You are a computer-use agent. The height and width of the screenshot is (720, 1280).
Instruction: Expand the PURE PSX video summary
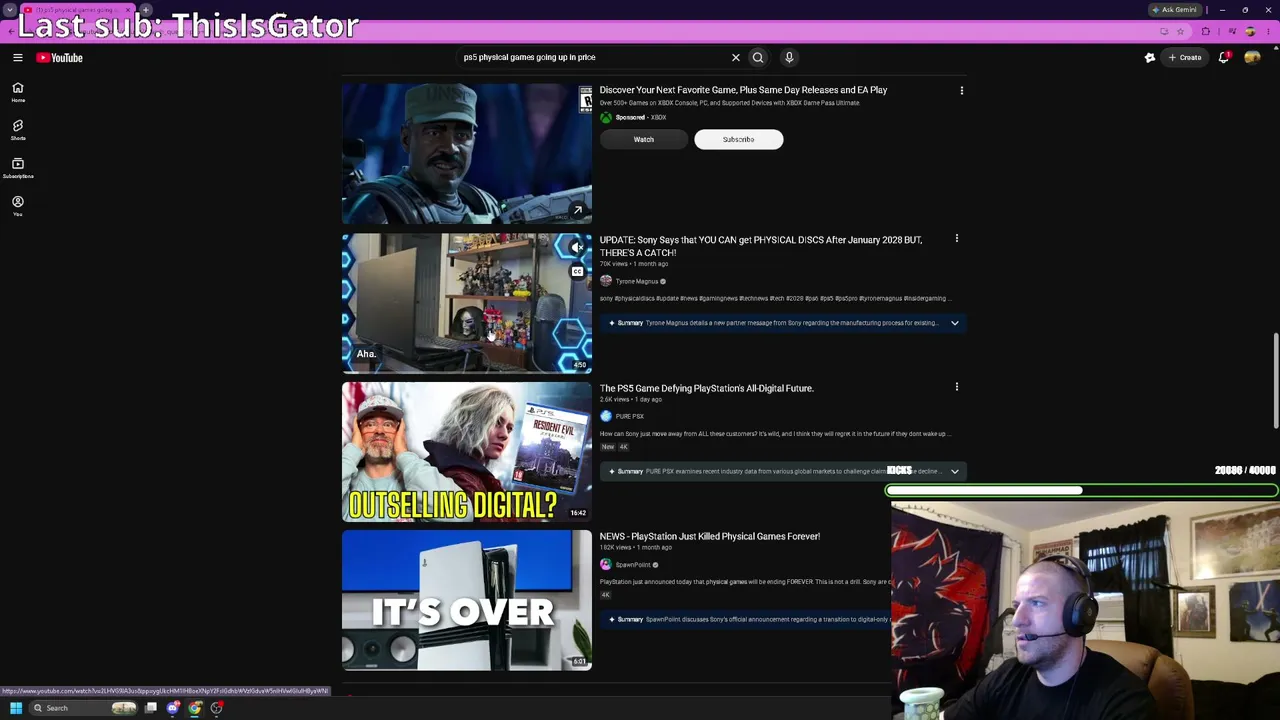pyautogui.click(x=955, y=471)
